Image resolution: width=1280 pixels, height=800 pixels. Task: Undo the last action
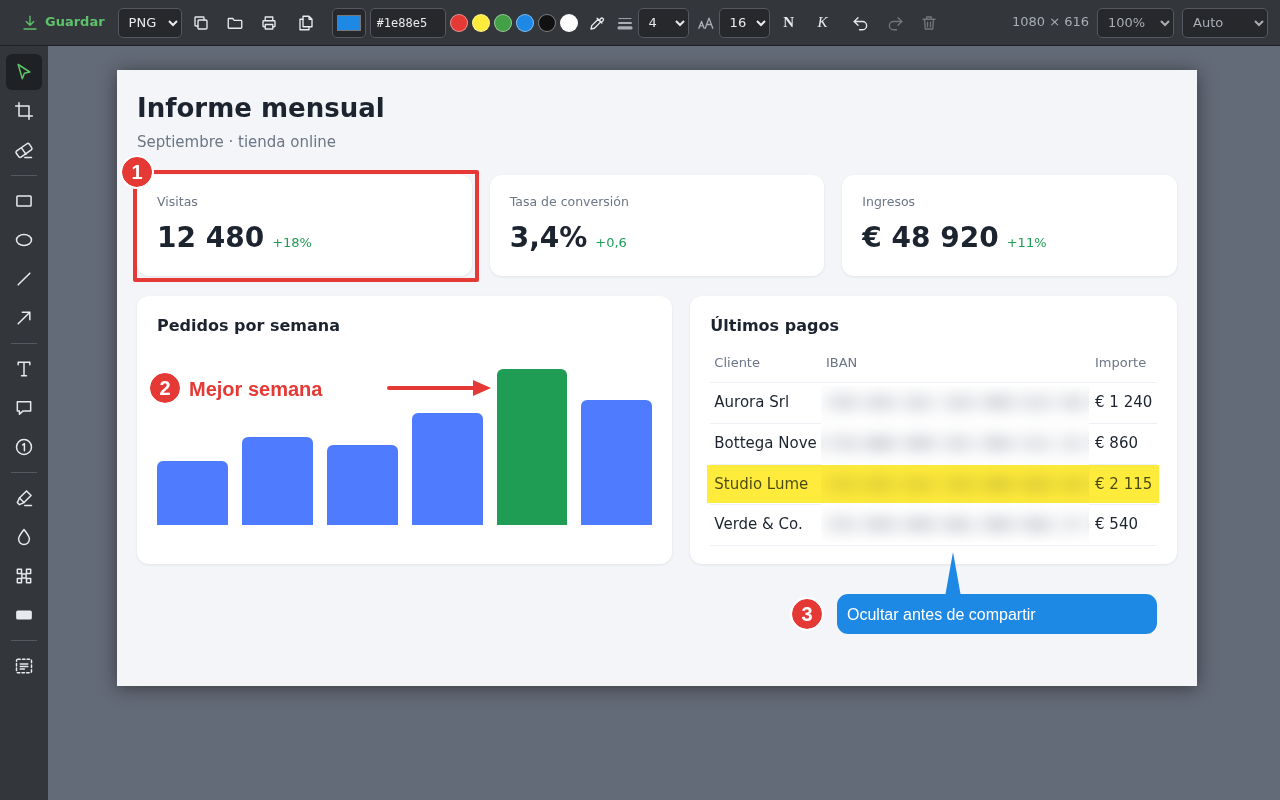860,23
